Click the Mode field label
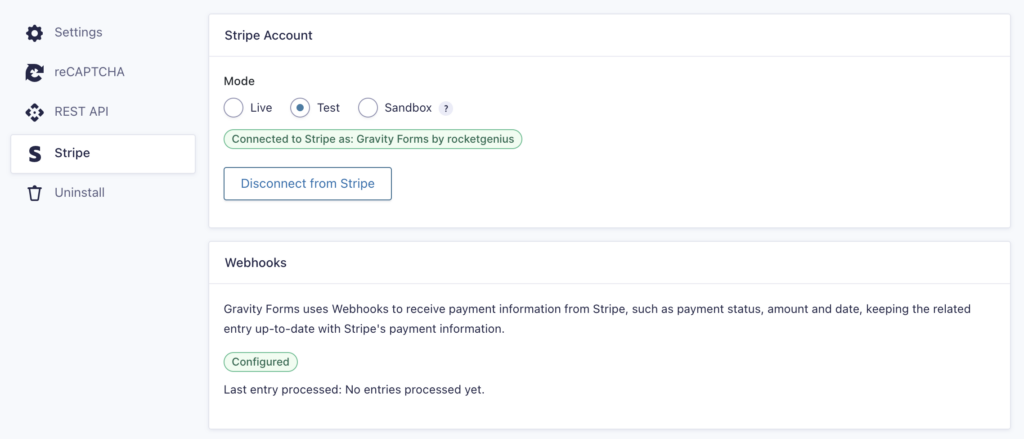Image resolution: width=1024 pixels, height=439 pixels. (239, 82)
